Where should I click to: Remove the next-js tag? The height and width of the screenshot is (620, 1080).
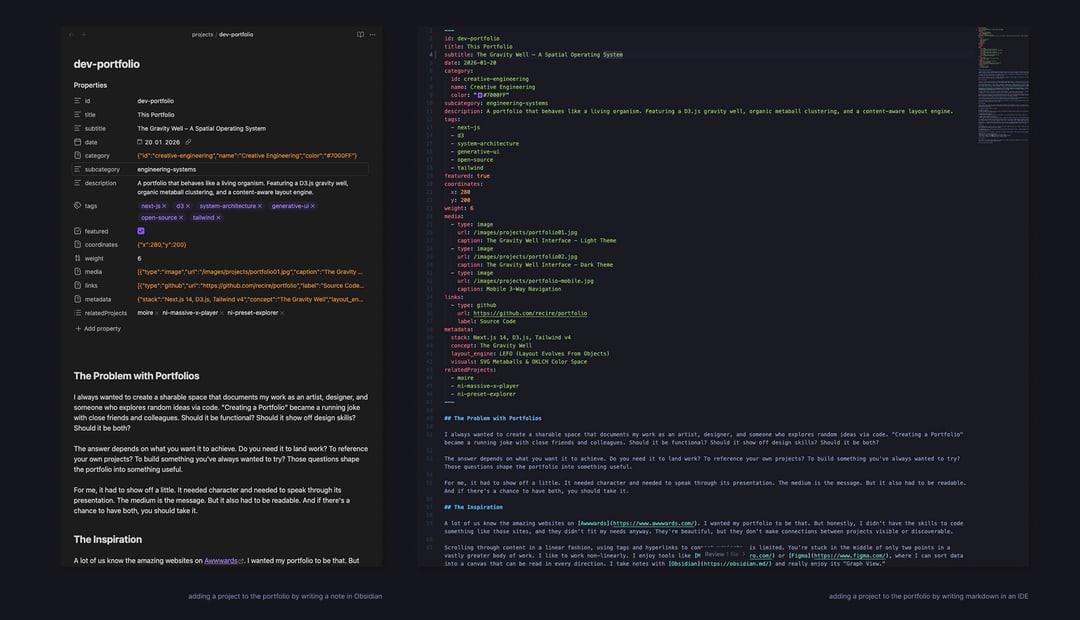(165, 206)
